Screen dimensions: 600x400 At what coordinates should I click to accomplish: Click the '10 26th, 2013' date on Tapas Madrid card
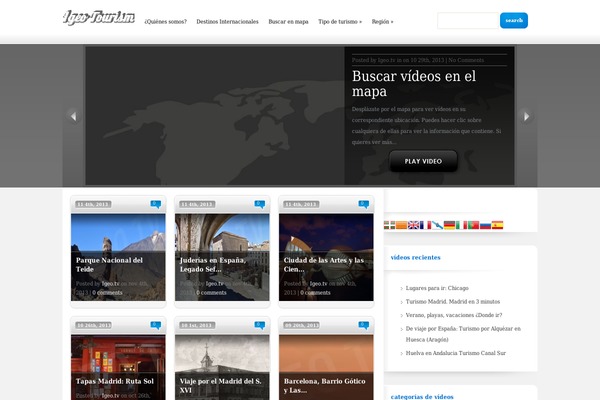pyautogui.click(x=94, y=325)
